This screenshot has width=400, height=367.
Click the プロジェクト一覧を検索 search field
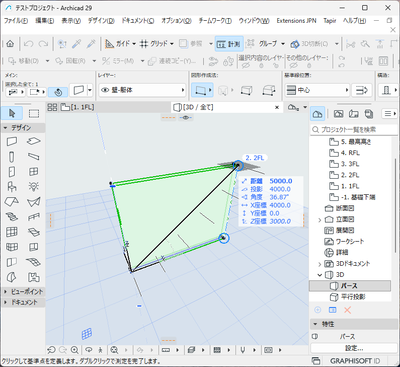354,130
